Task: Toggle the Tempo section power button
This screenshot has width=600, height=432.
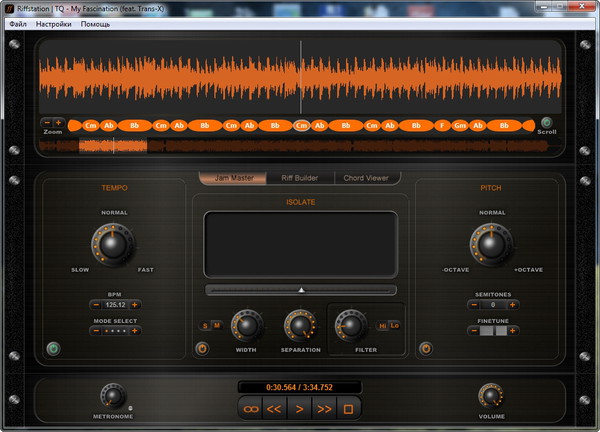Action: (x=53, y=349)
